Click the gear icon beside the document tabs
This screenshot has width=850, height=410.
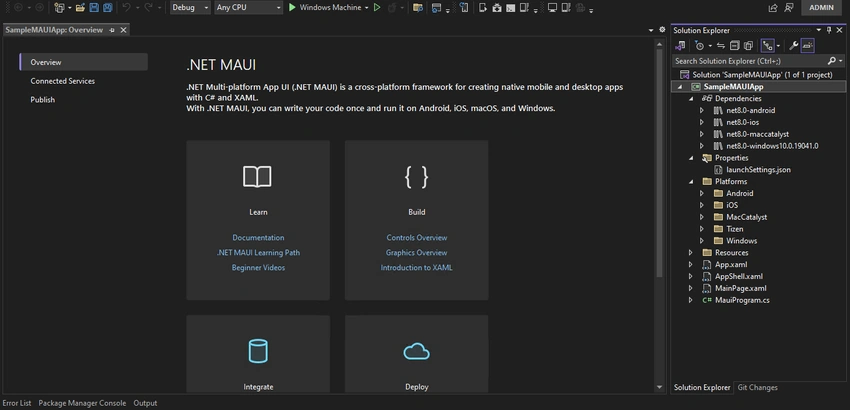(662, 30)
